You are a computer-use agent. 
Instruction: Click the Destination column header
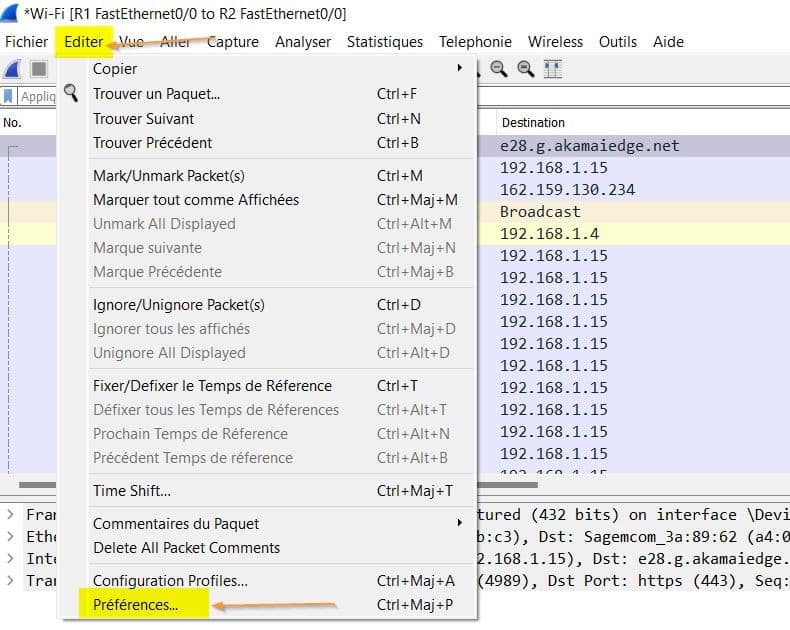point(533,122)
